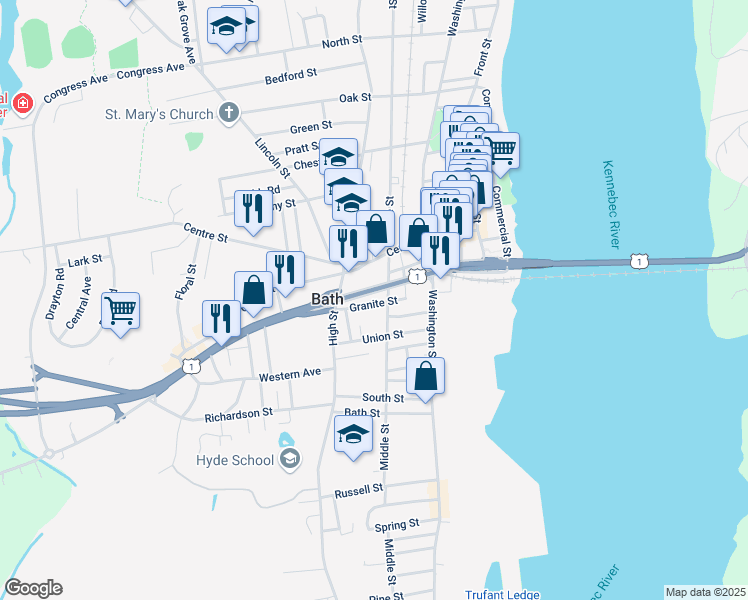Click the Route 1 shield on the Kennebec bridge

639,261
